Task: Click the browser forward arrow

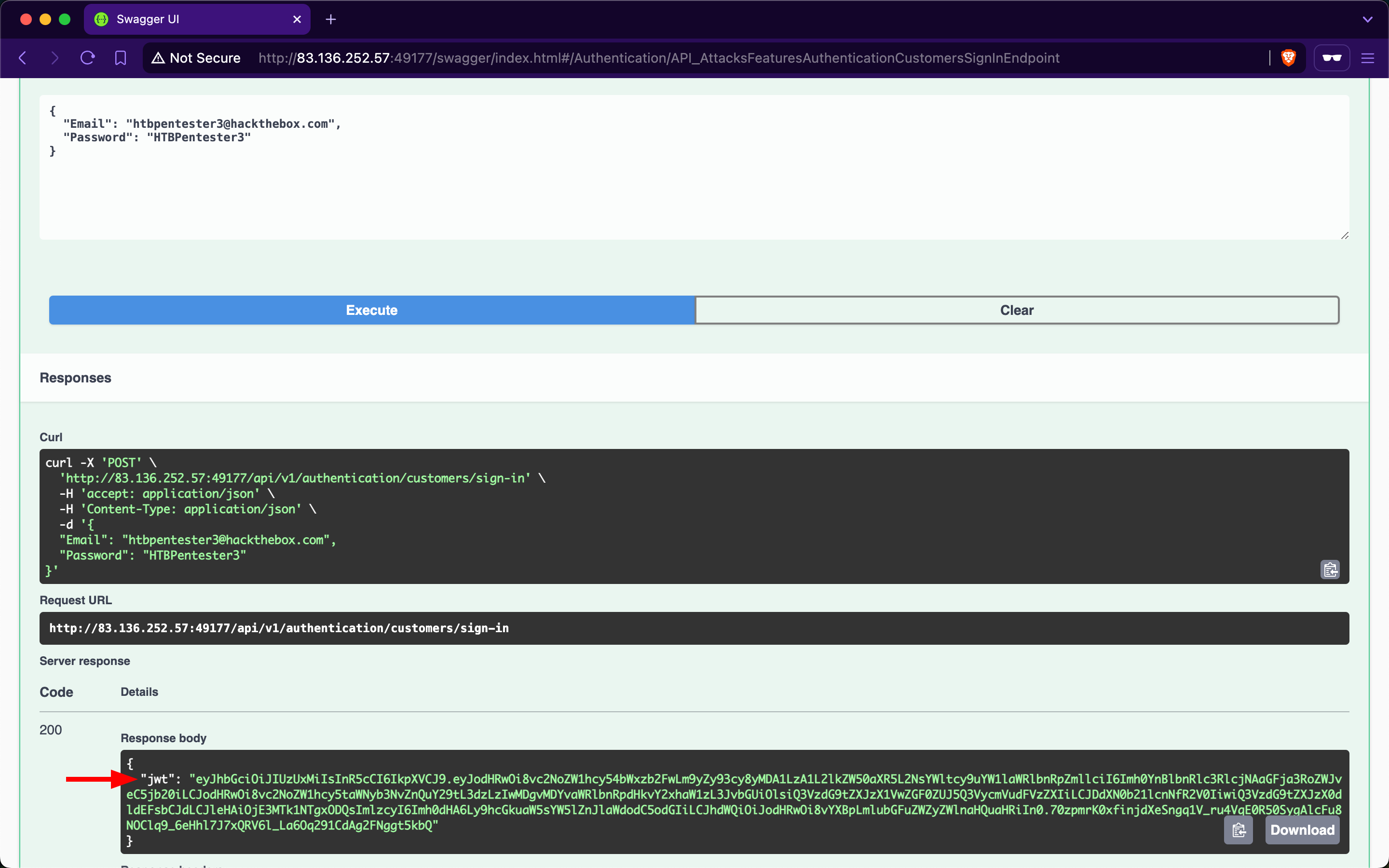Action: [54, 58]
